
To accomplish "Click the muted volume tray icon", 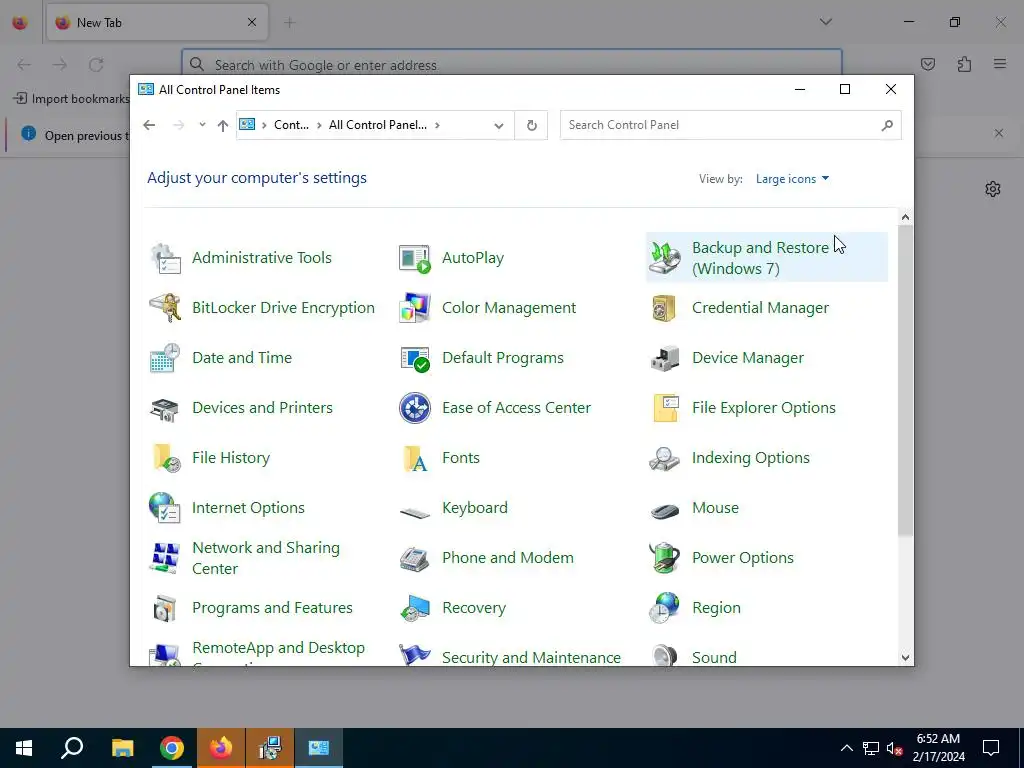I will (x=894, y=748).
